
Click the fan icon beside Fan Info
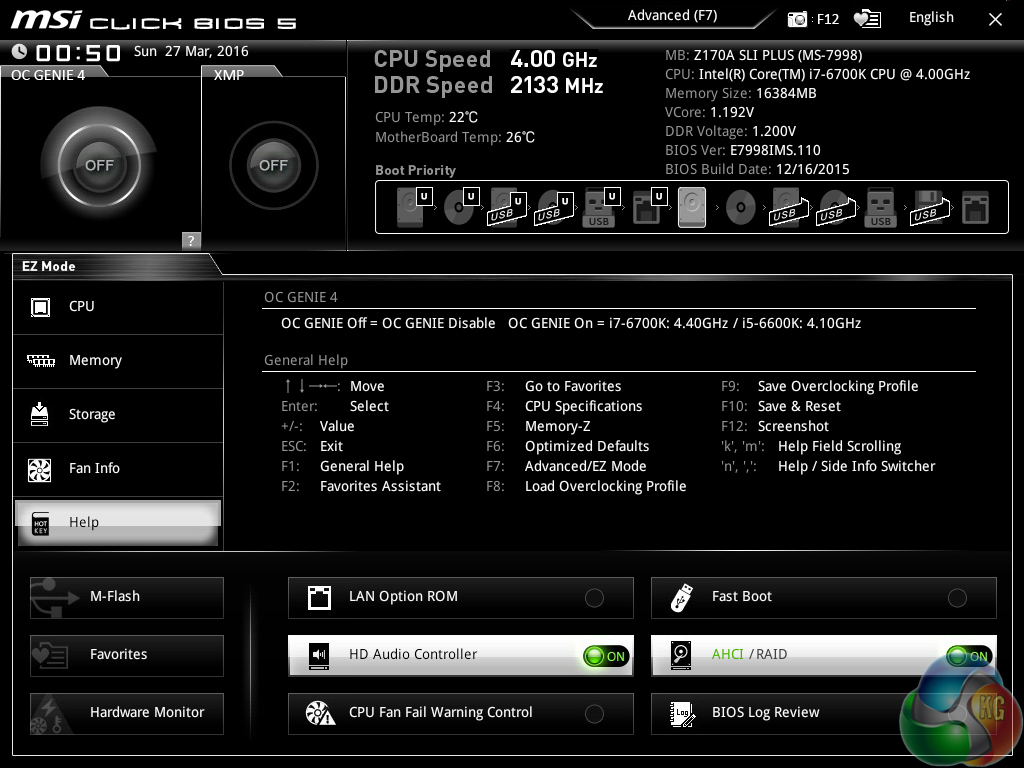tap(40, 470)
